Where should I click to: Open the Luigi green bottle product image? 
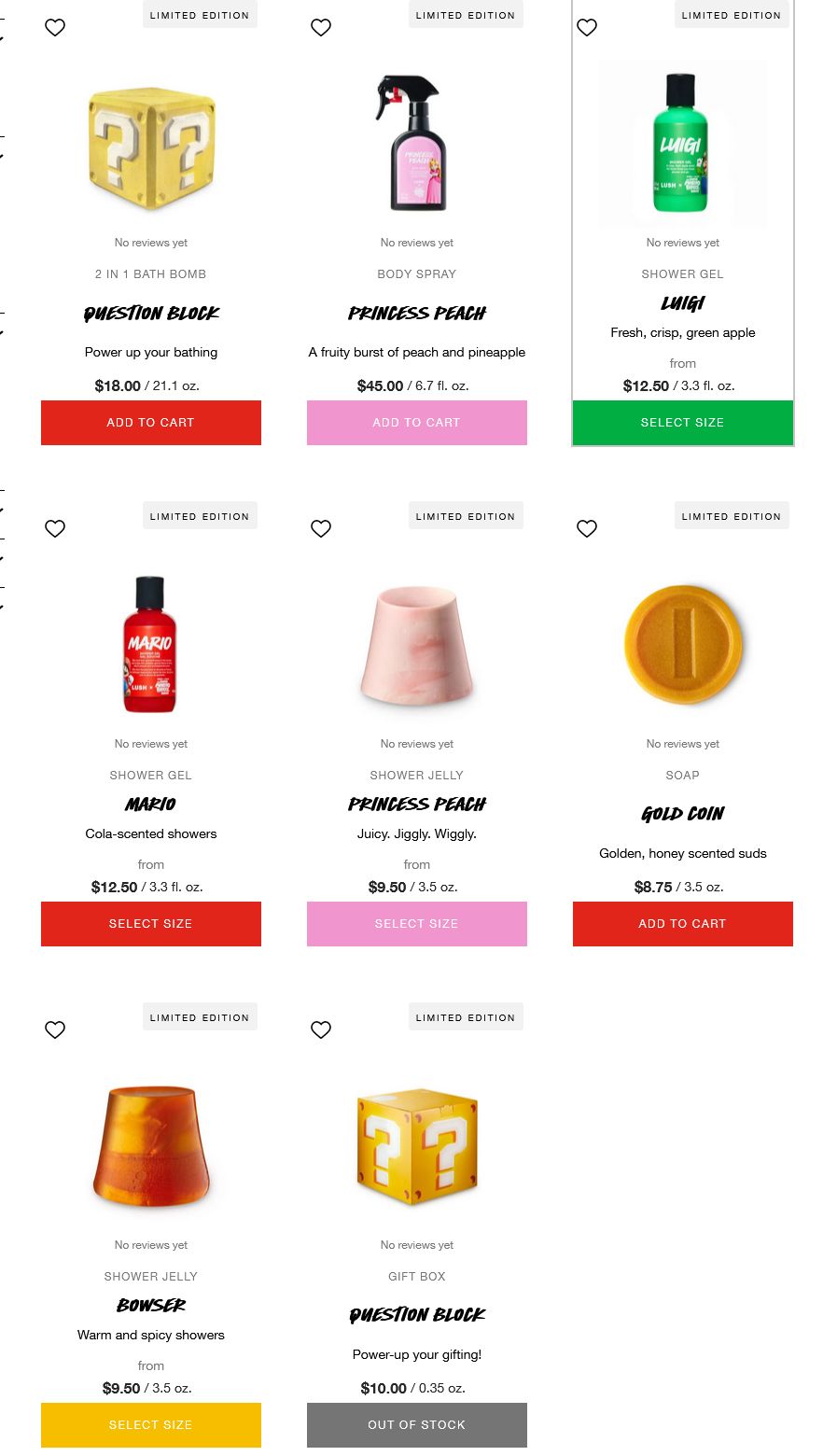click(683, 144)
